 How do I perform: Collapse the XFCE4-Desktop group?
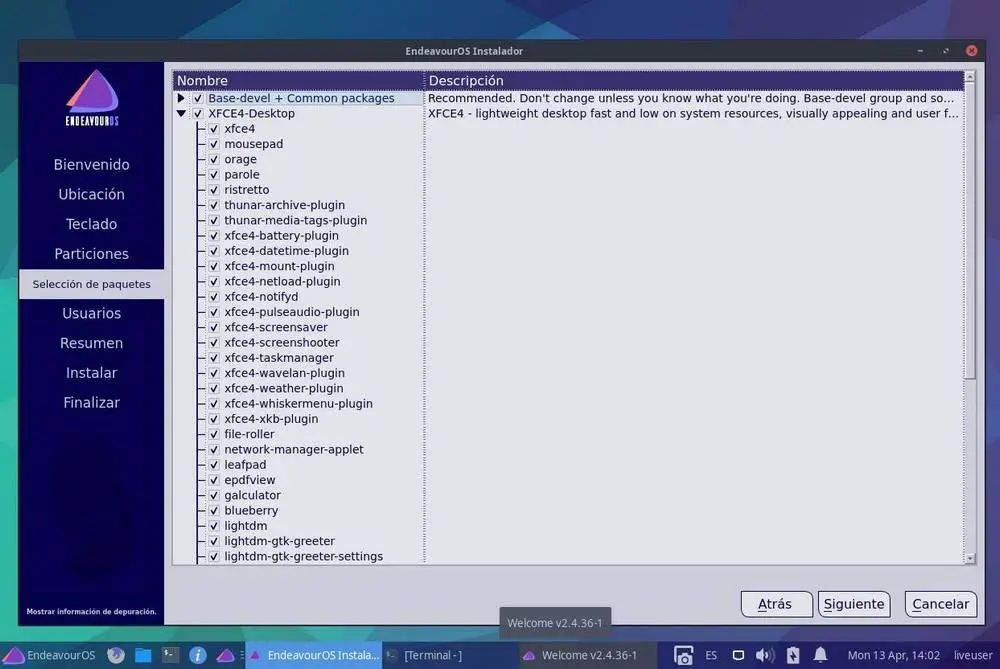(x=181, y=114)
